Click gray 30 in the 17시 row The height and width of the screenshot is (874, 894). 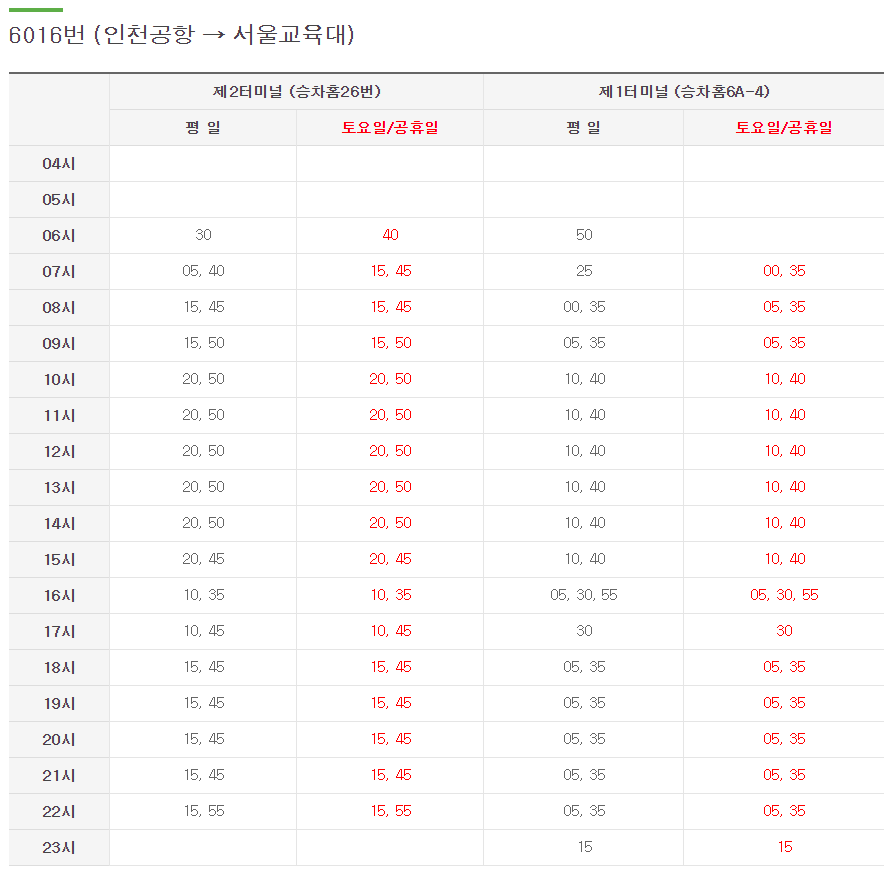(x=584, y=631)
